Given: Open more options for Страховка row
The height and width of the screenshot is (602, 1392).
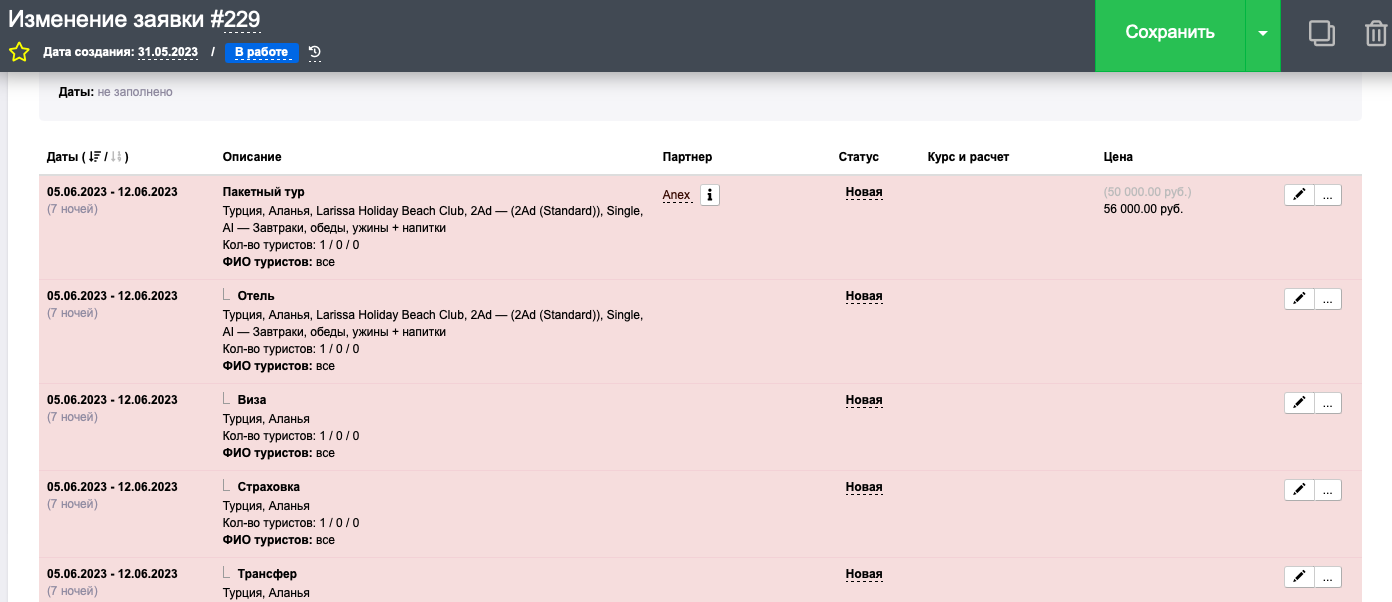Looking at the screenshot, I should point(1327,490).
